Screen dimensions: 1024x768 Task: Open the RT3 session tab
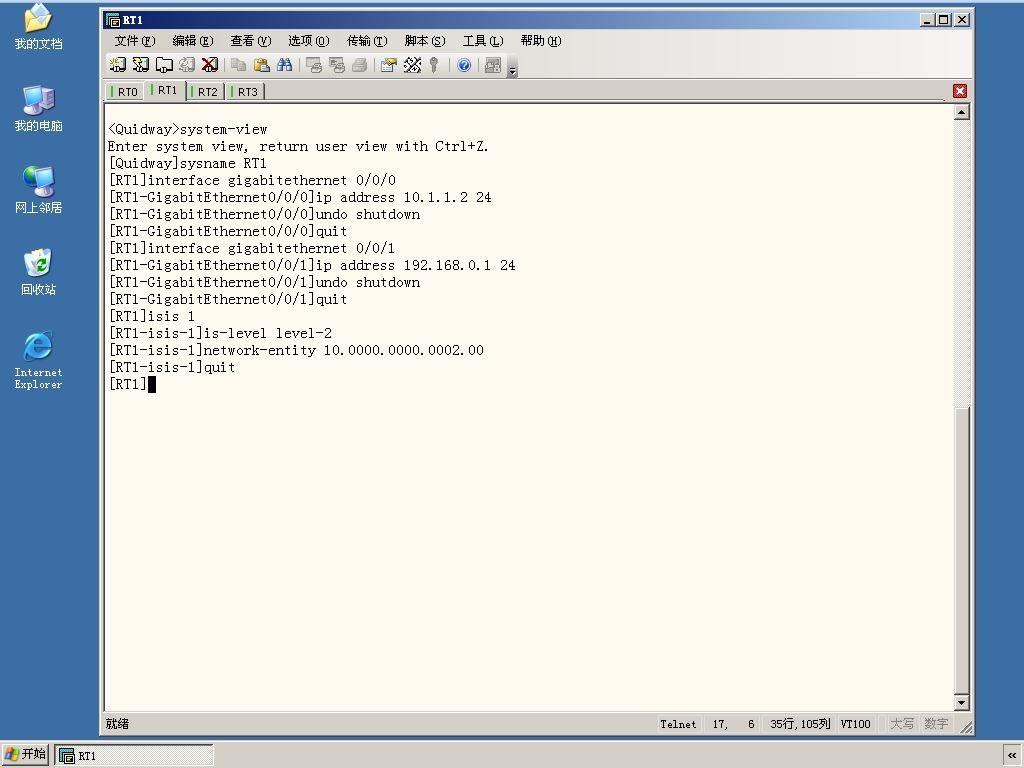pyautogui.click(x=245, y=91)
